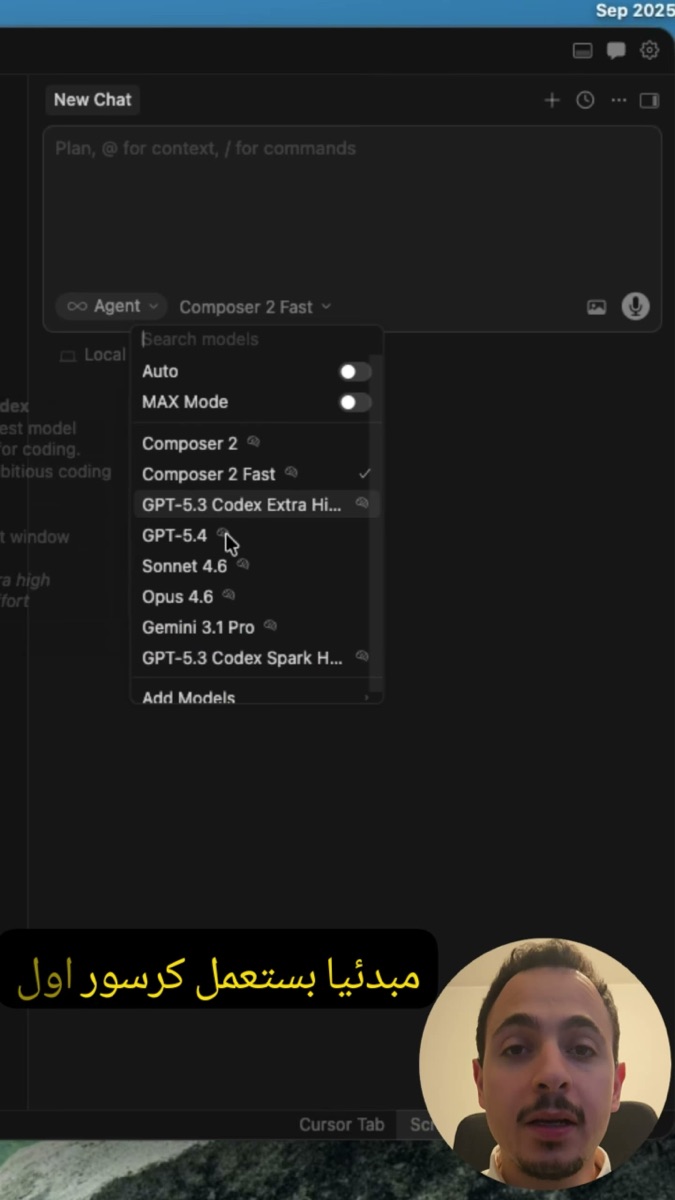Image resolution: width=675 pixels, height=1200 pixels.
Task: Click Cursor Tab in status bar
Action: pos(341,1124)
